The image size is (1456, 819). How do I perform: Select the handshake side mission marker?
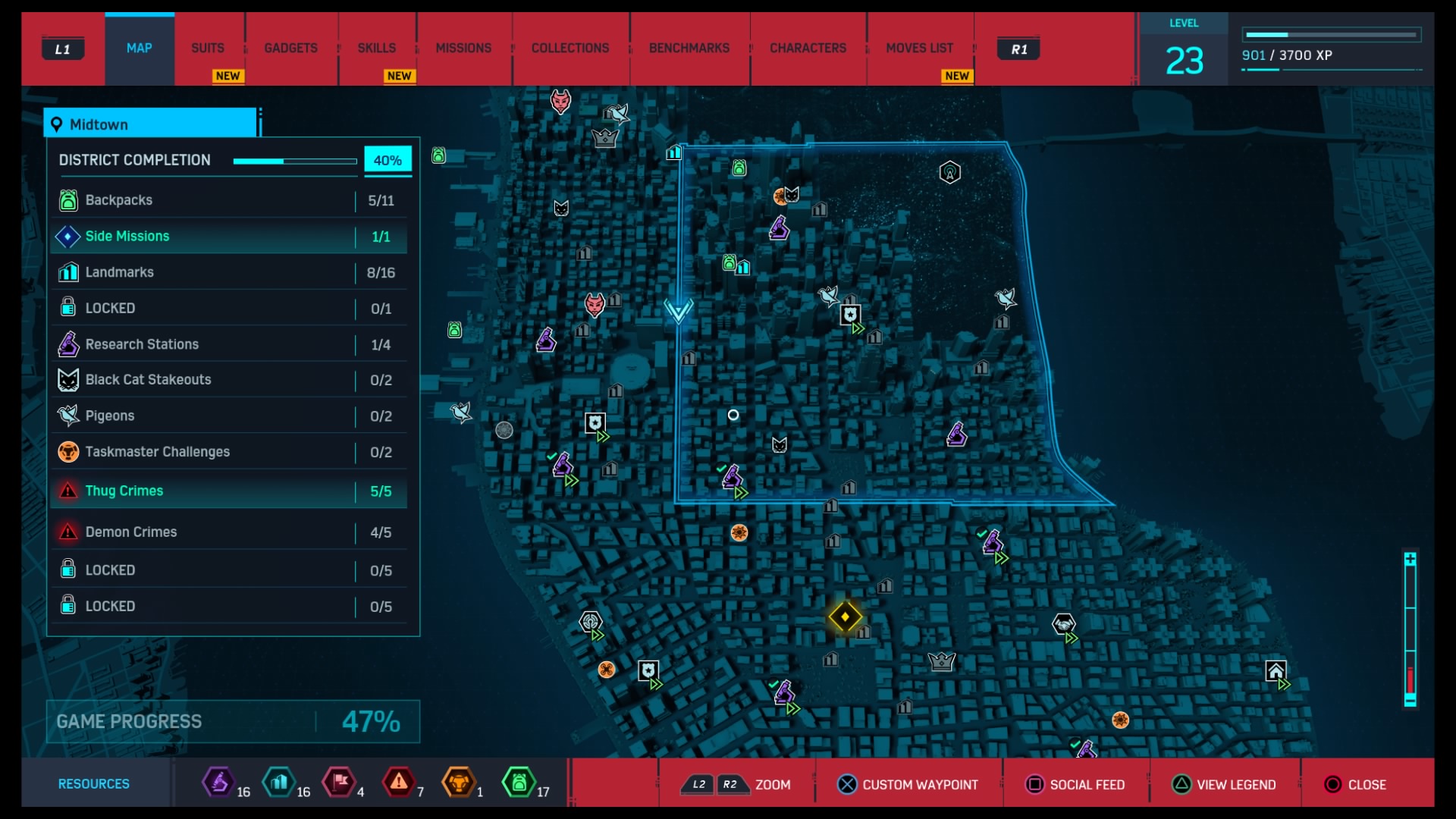click(x=1063, y=624)
